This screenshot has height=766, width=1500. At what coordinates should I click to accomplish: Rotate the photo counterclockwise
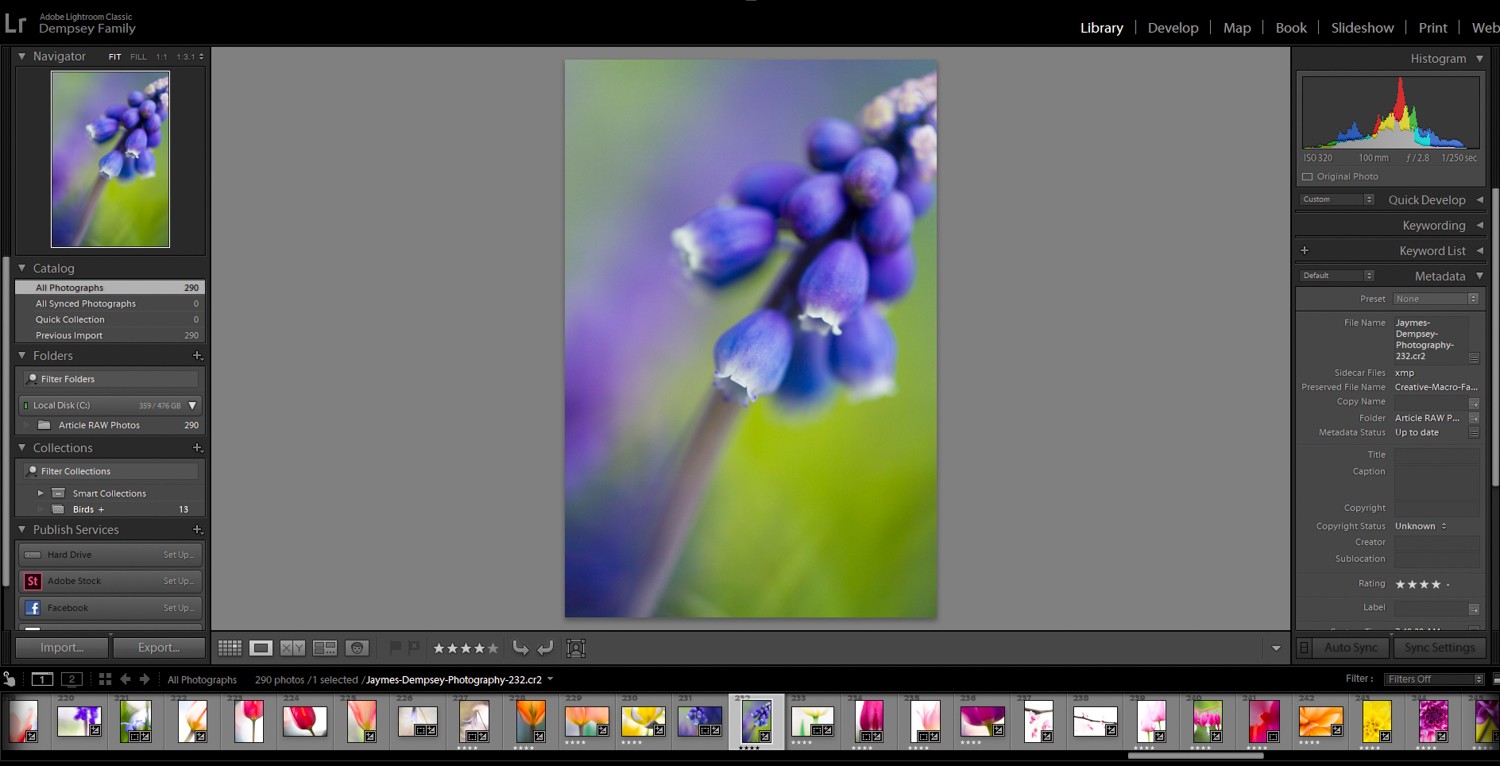pyautogui.click(x=521, y=647)
